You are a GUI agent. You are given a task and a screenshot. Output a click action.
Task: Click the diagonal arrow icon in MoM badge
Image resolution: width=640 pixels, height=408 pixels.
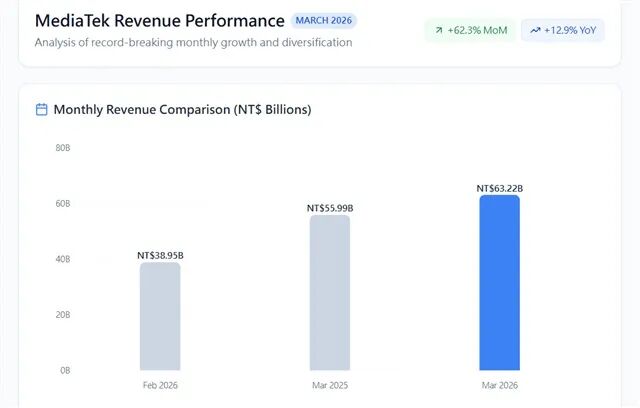(438, 31)
